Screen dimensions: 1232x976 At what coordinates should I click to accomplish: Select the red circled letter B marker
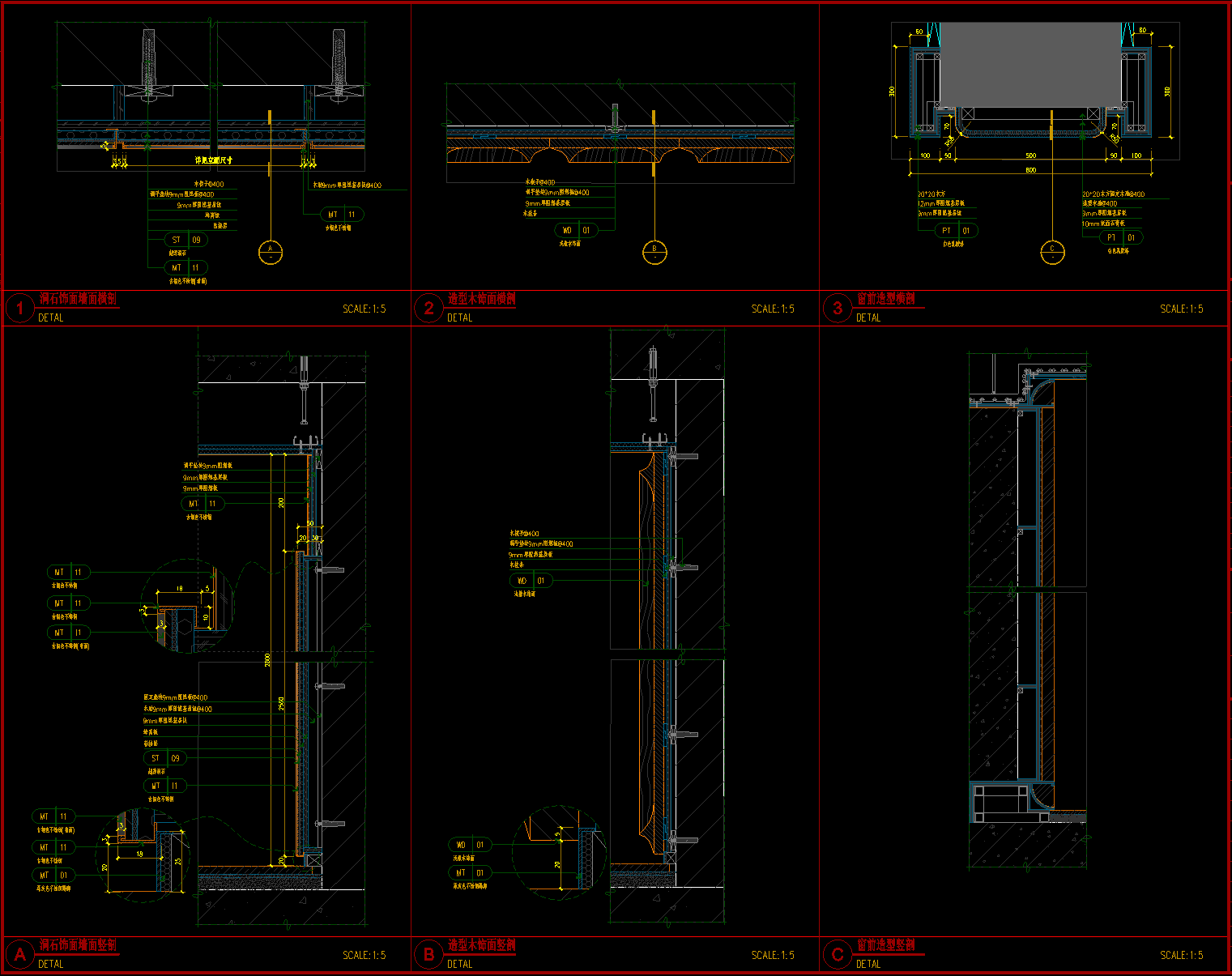click(428, 955)
